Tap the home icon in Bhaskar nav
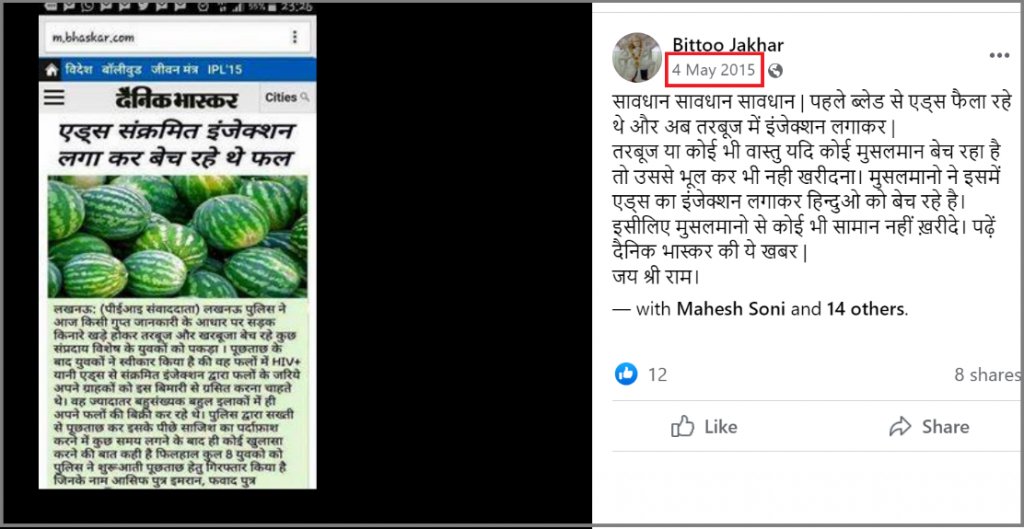The height and width of the screenshot is (529, 1024). [52, 69]
